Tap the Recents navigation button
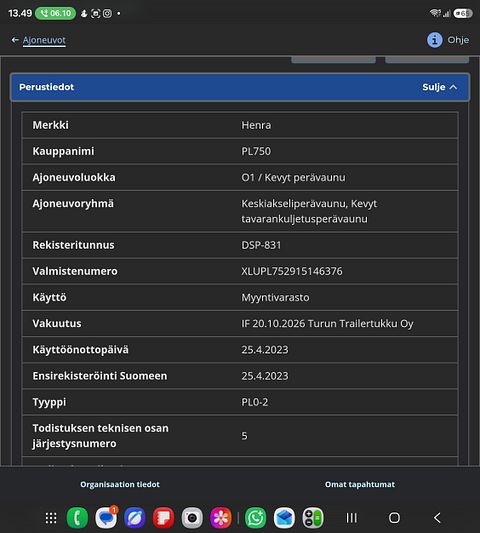This screenshot has width=480, height=533. pos(352,518)
